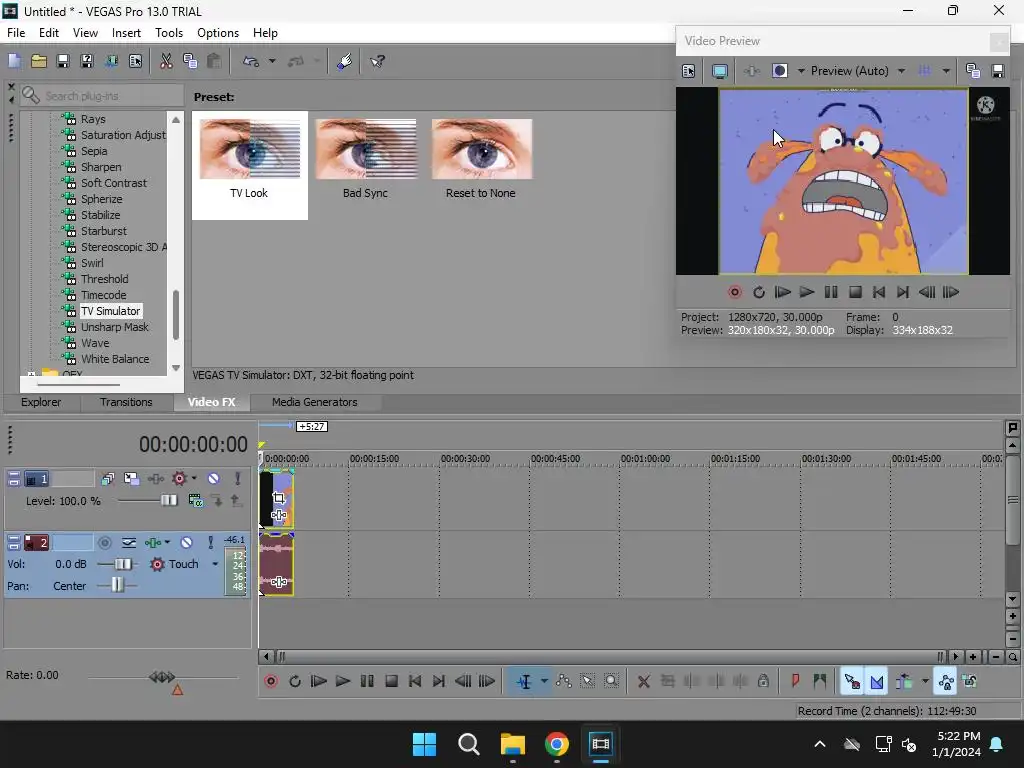Open Chrome from the Windows taskbar

(x=556, y=744)
